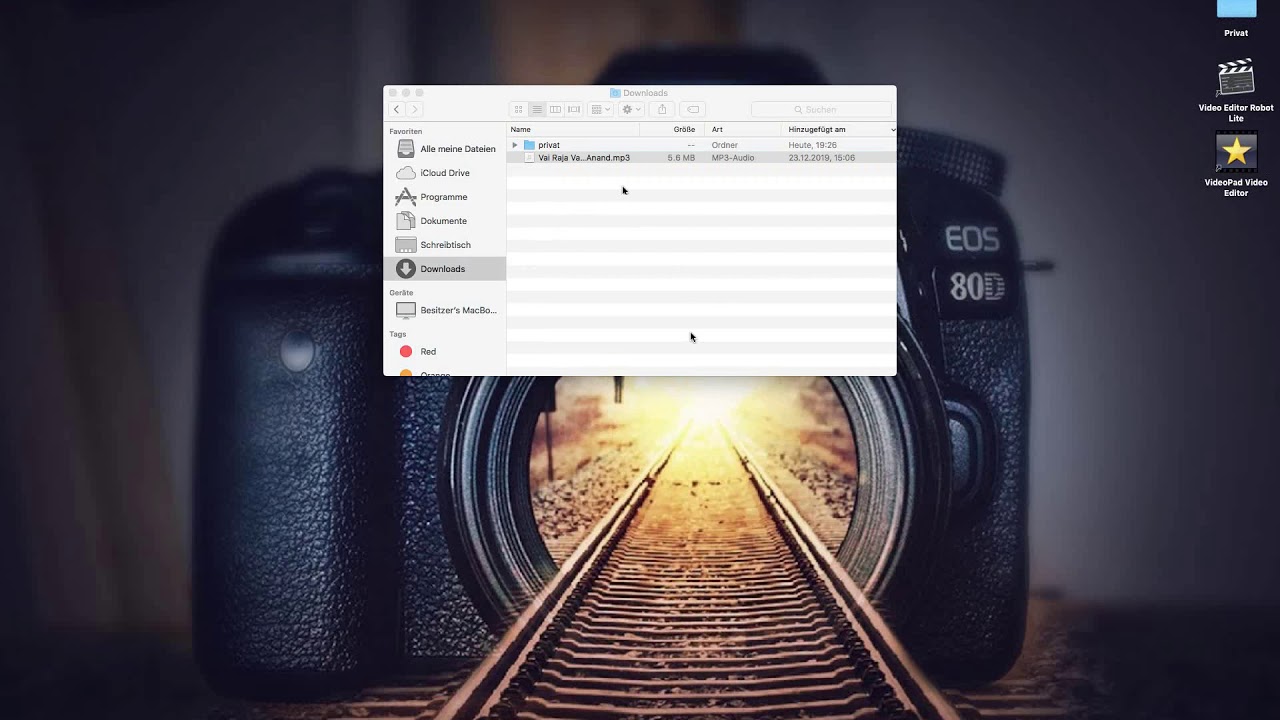Sort files by Größe column

pyautogui.click(x=672, y=130)
